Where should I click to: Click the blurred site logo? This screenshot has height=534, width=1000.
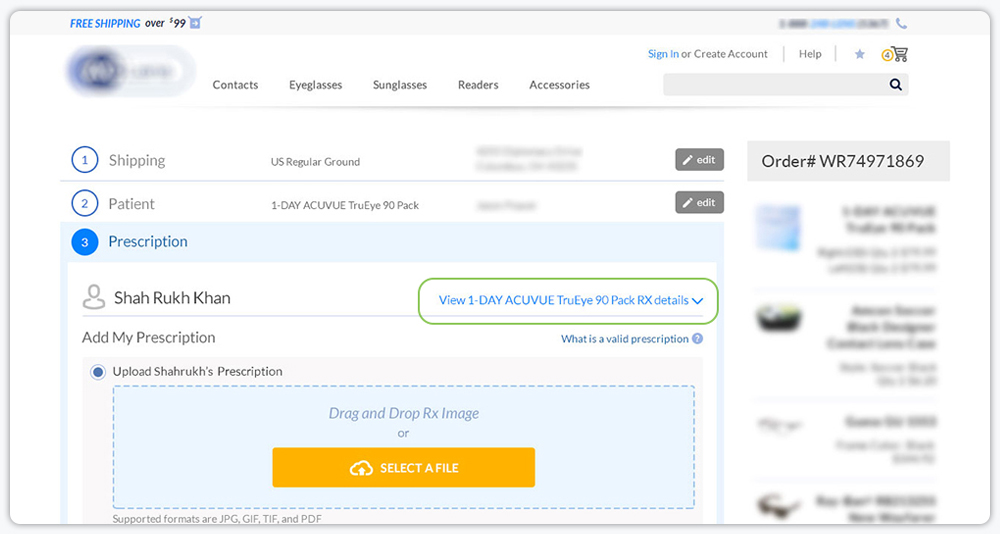point(131,71)
